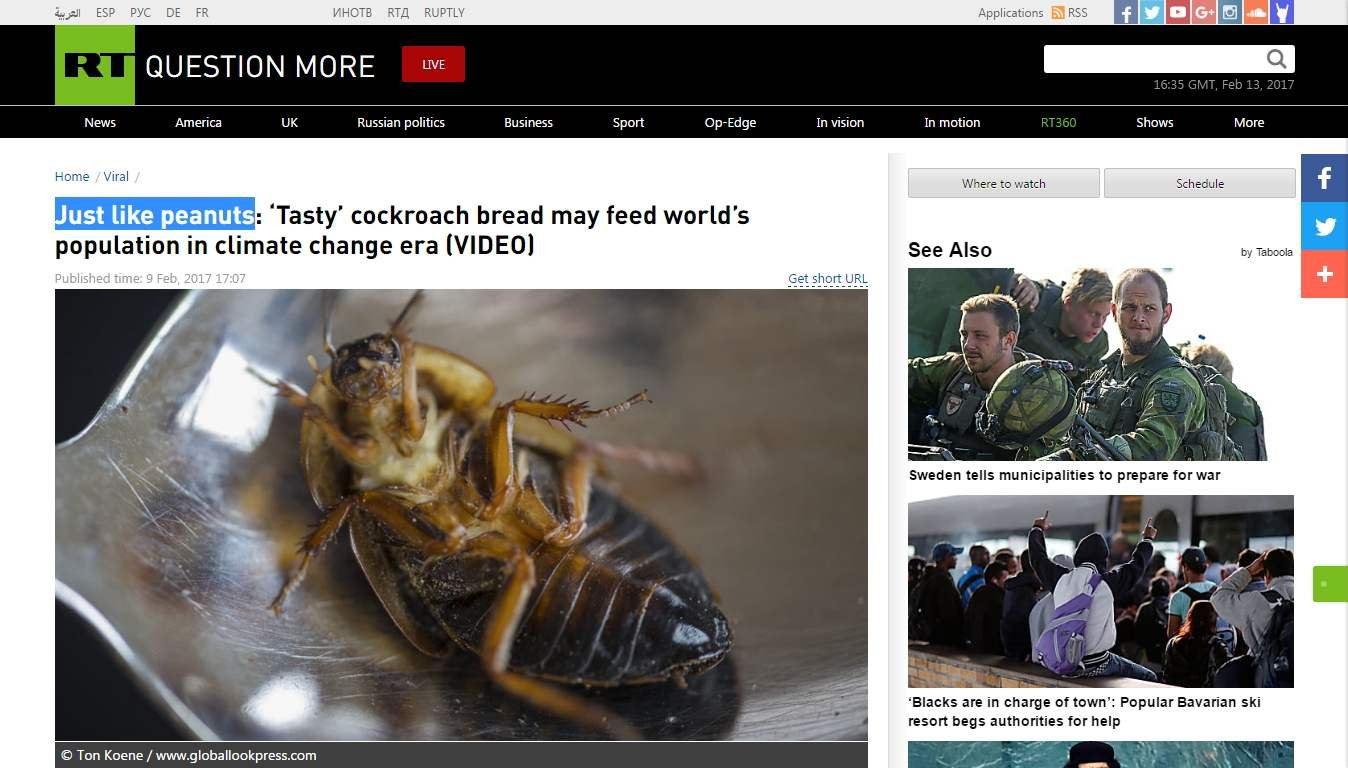Viewport: 1348px width, 768px height.
Task: Open the More navigation menu
Action: [1248, 122]
